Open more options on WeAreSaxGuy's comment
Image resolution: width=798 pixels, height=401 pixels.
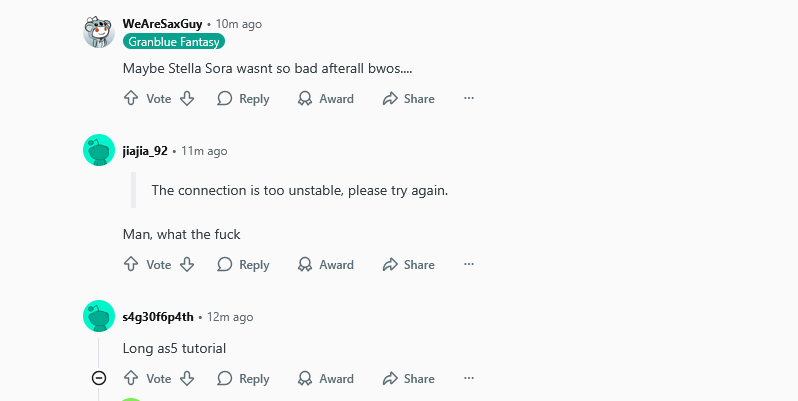pyautogui.click(x=469, y=98)
